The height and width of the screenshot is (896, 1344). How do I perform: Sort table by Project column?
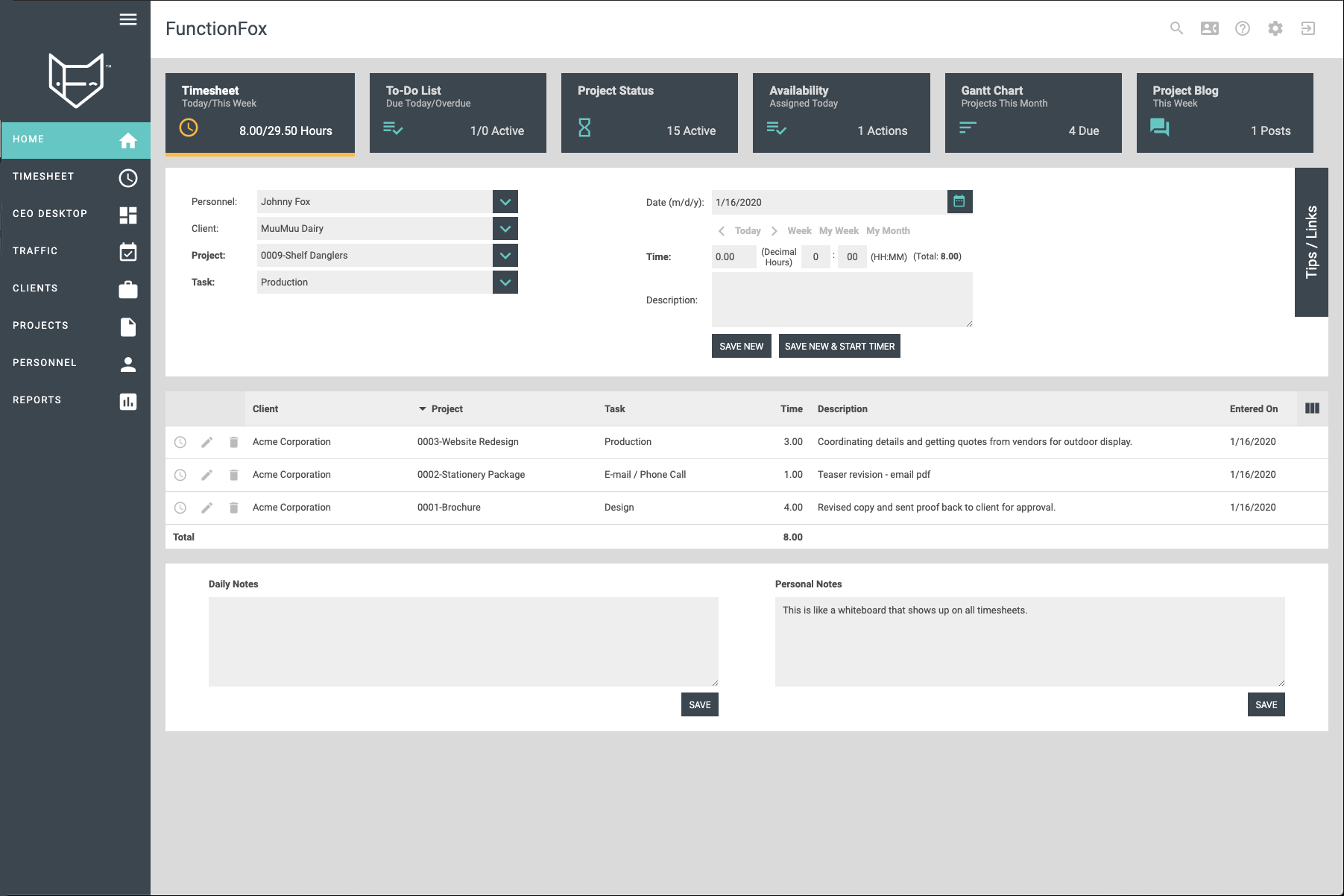point(447,408)
